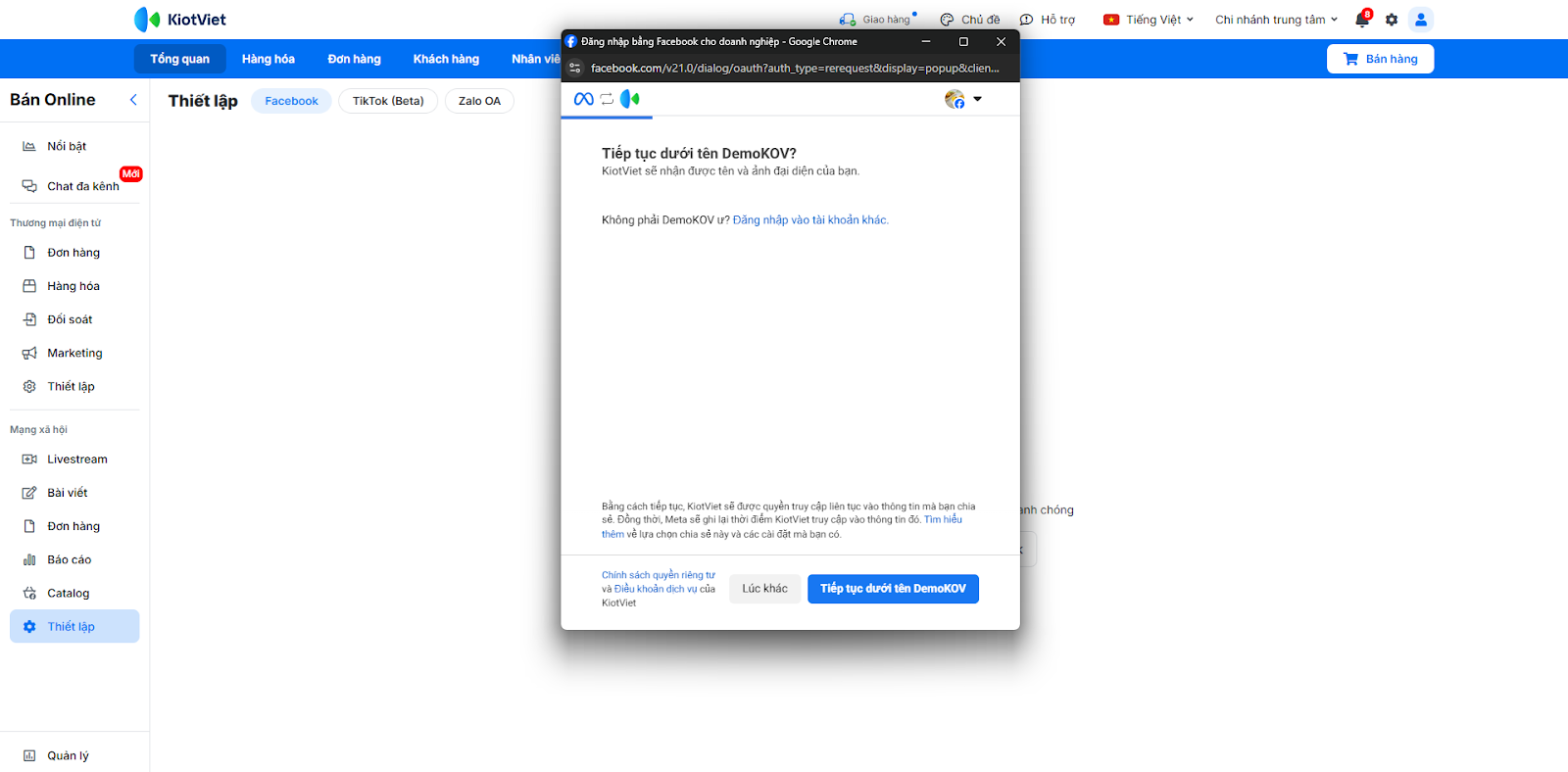Open Báo cáo in the sidebar
The height and width of the screenshot is (772, 1568).
click(x=74, y=559)
